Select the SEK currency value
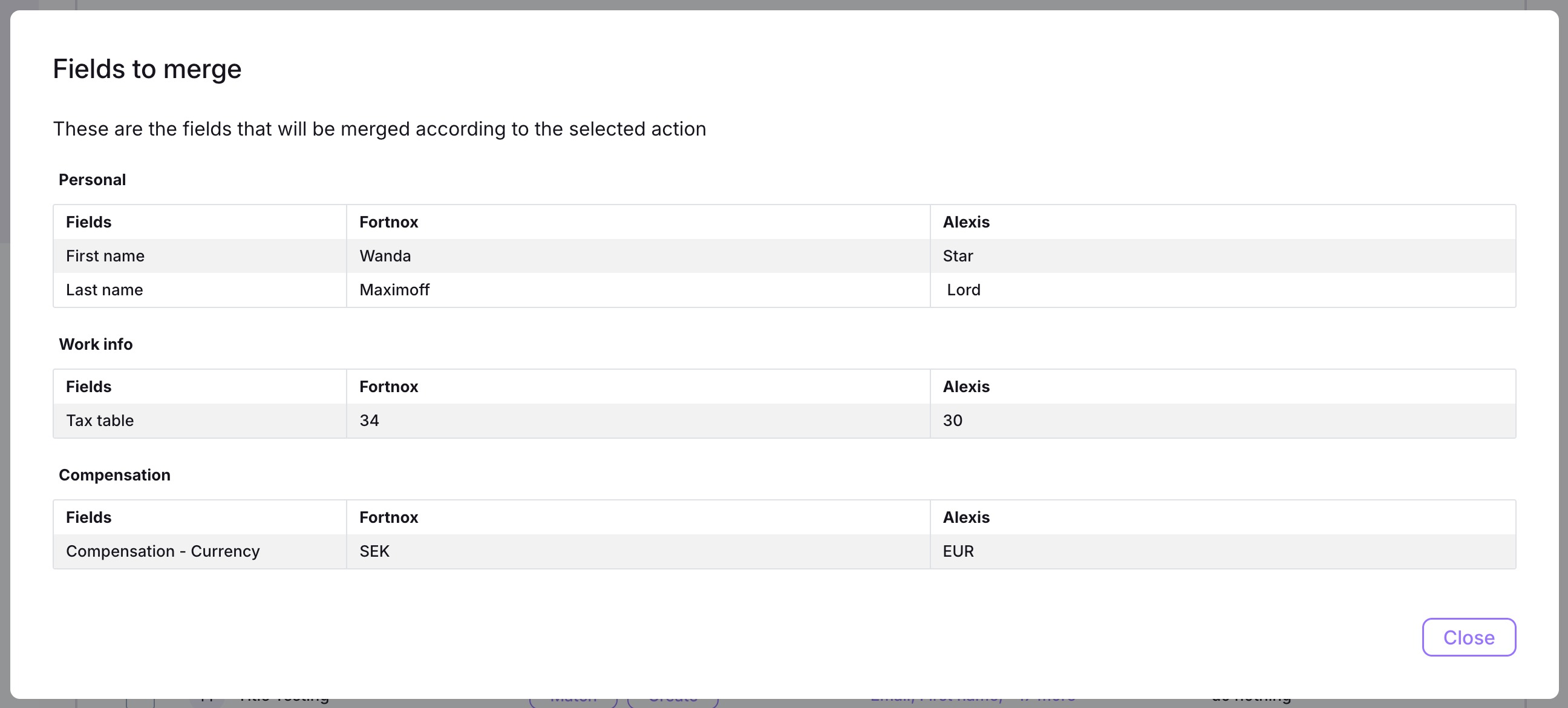This screenshot has width=1568, height=708. pyautogui.click(x=374, y=551)
